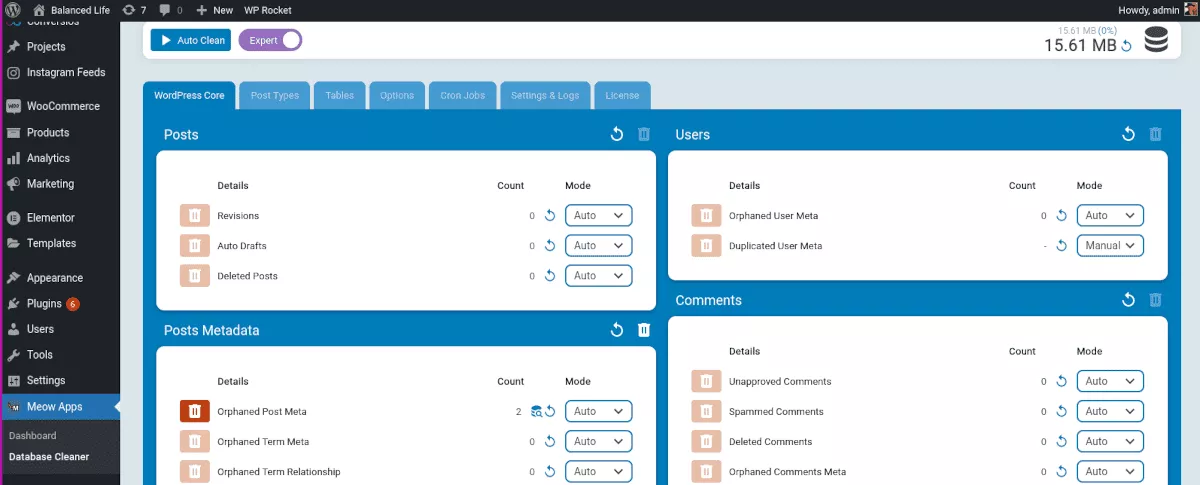Click trash button for Spammed Comments
Viewport: 1200px width, 485px height.
pos(706,411)
